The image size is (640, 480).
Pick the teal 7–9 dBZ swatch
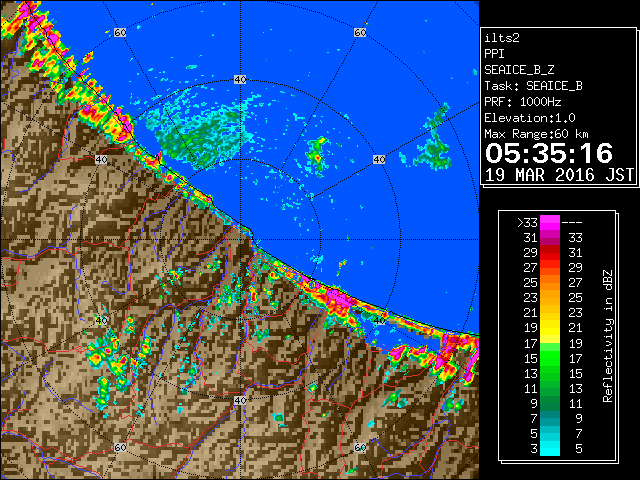coord(550,418)
